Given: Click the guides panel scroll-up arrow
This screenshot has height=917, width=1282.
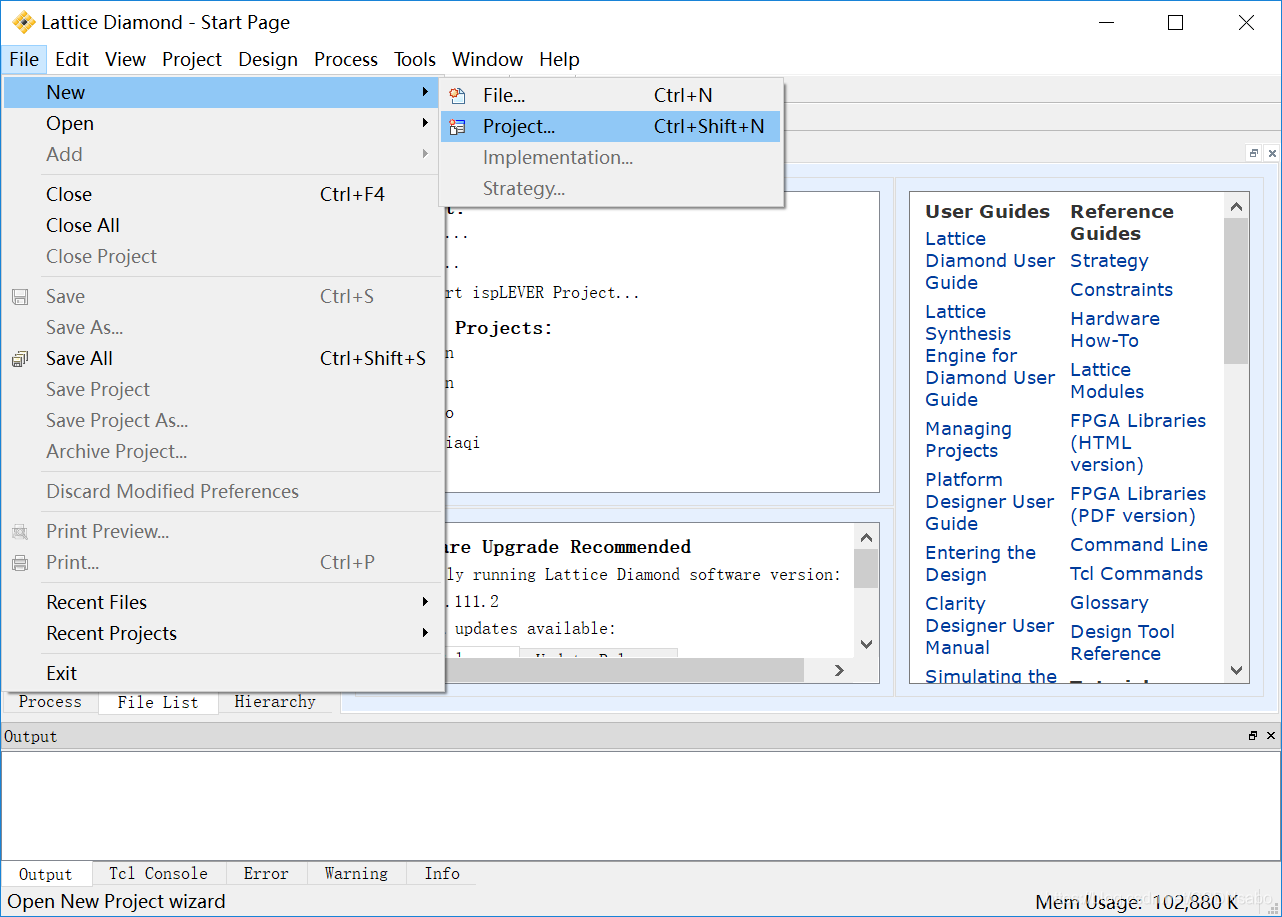Looking at the screenshot, I should coord(1236,206).
